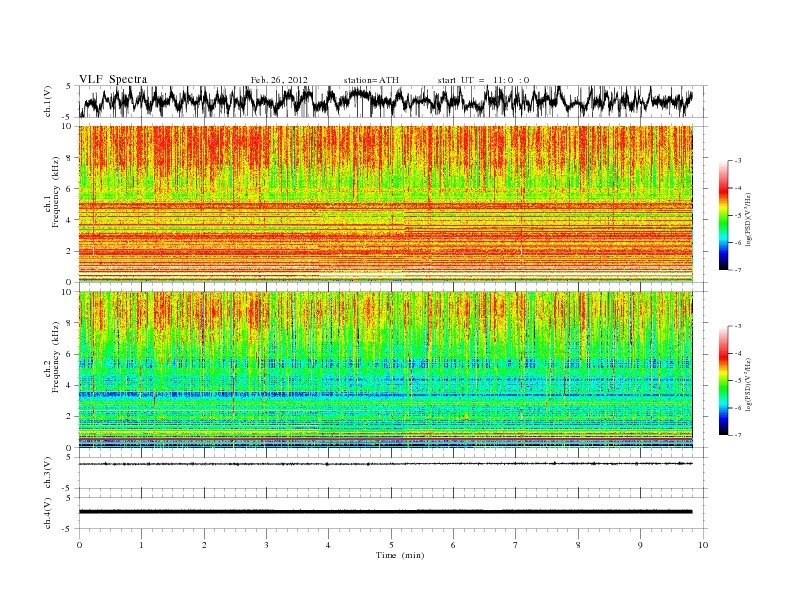Select the "ch.3(V)" axis label
This screenshot has height=612, width=792.
click(48, 473)
